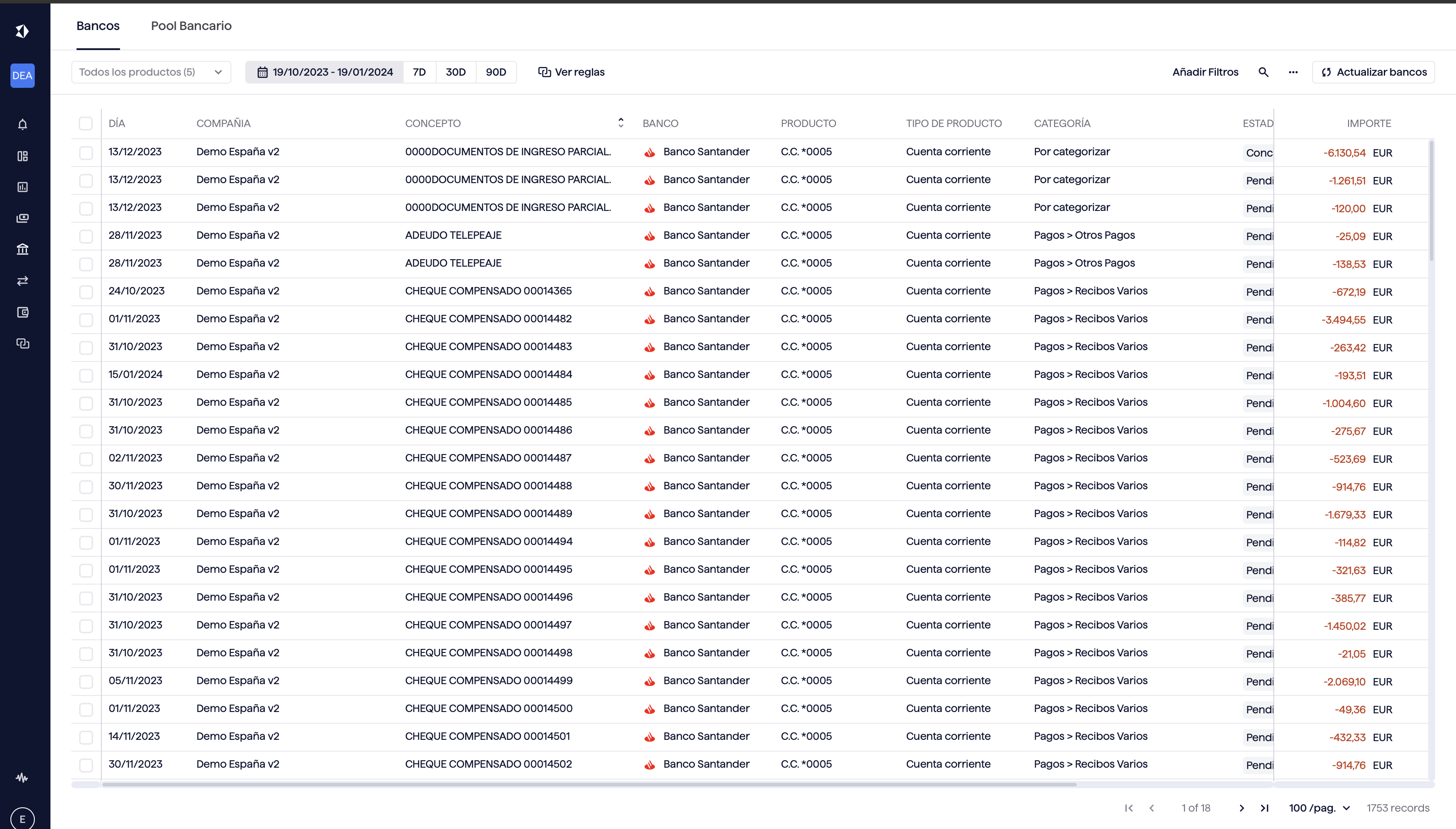Open the bank building icon in sidebar
The height and width of the screenshot is (829, 1456).
(22, 249)
